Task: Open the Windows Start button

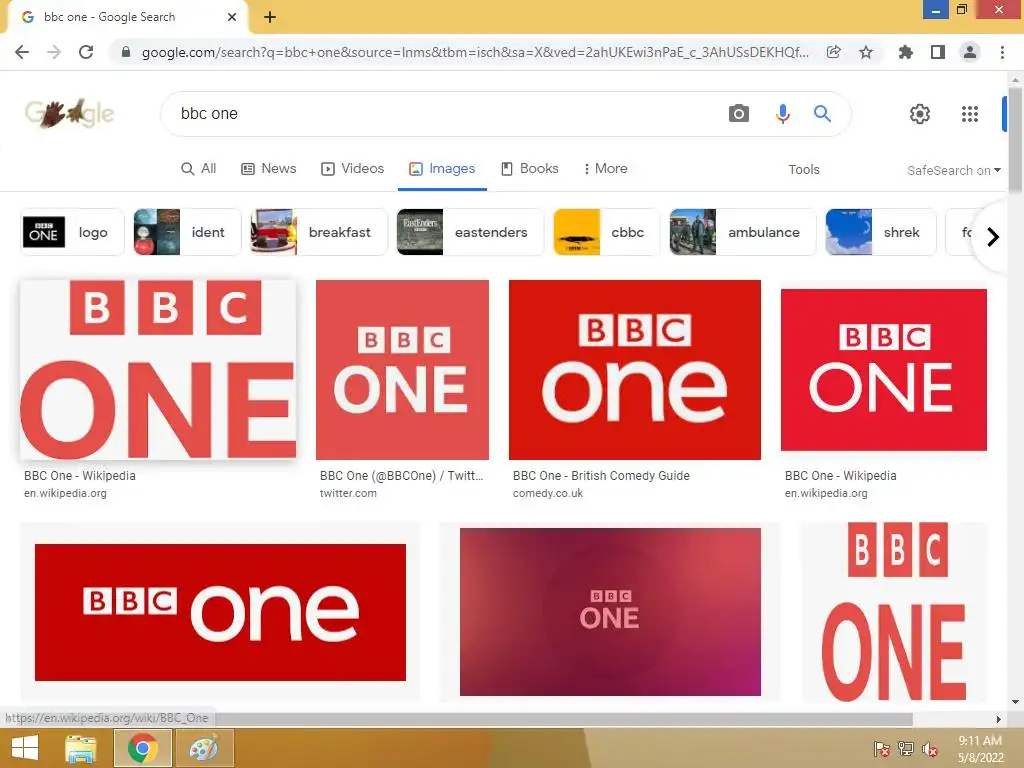Action: tap(25, 748)
